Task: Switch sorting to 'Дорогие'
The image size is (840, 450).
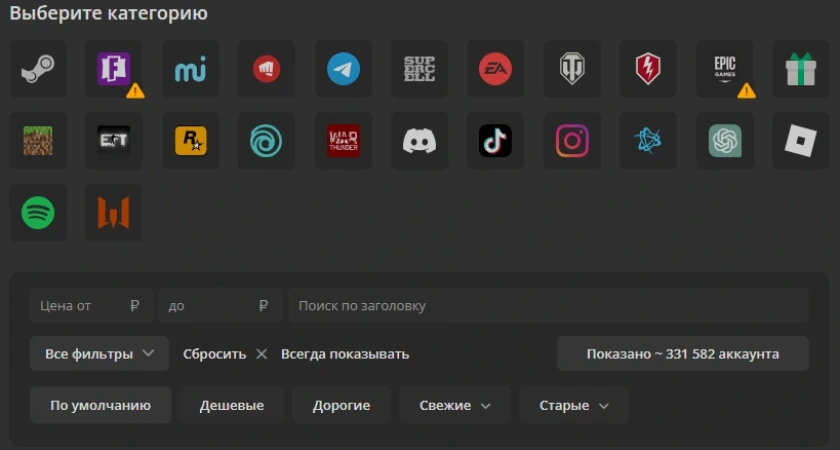Action: [x=341, y=405]
